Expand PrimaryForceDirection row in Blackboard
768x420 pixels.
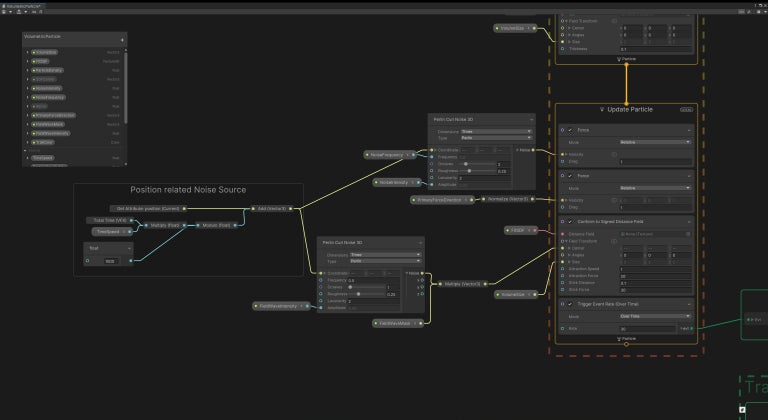[27, 115]
